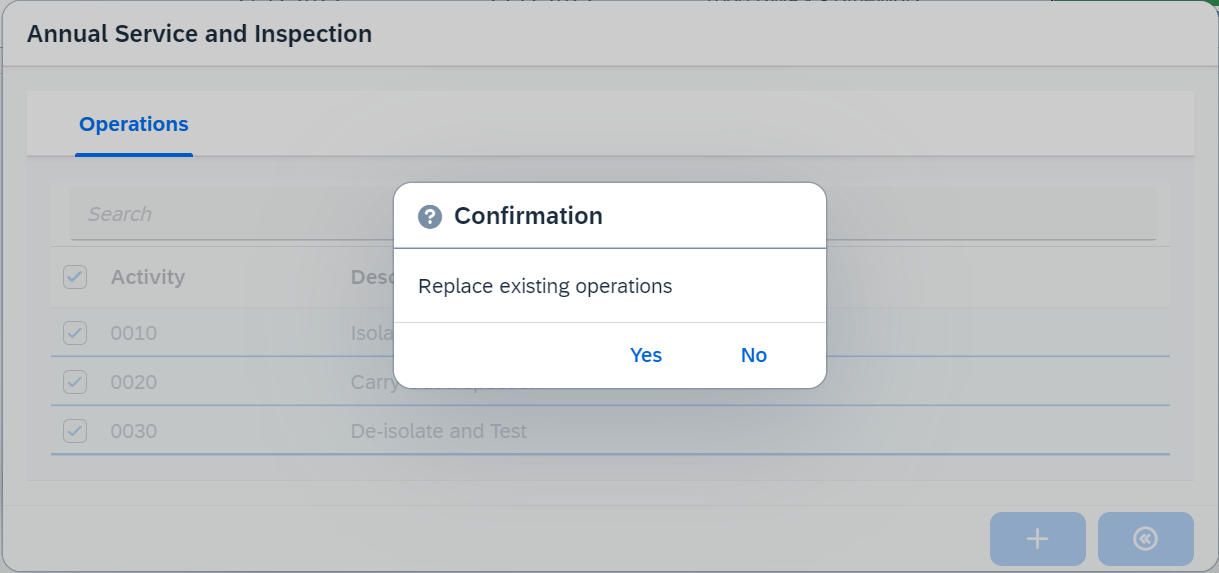The height and width of the screenshot is (573, 1219).
Task: Click the question mark Confirmation icon
Action: click(430, 216)
